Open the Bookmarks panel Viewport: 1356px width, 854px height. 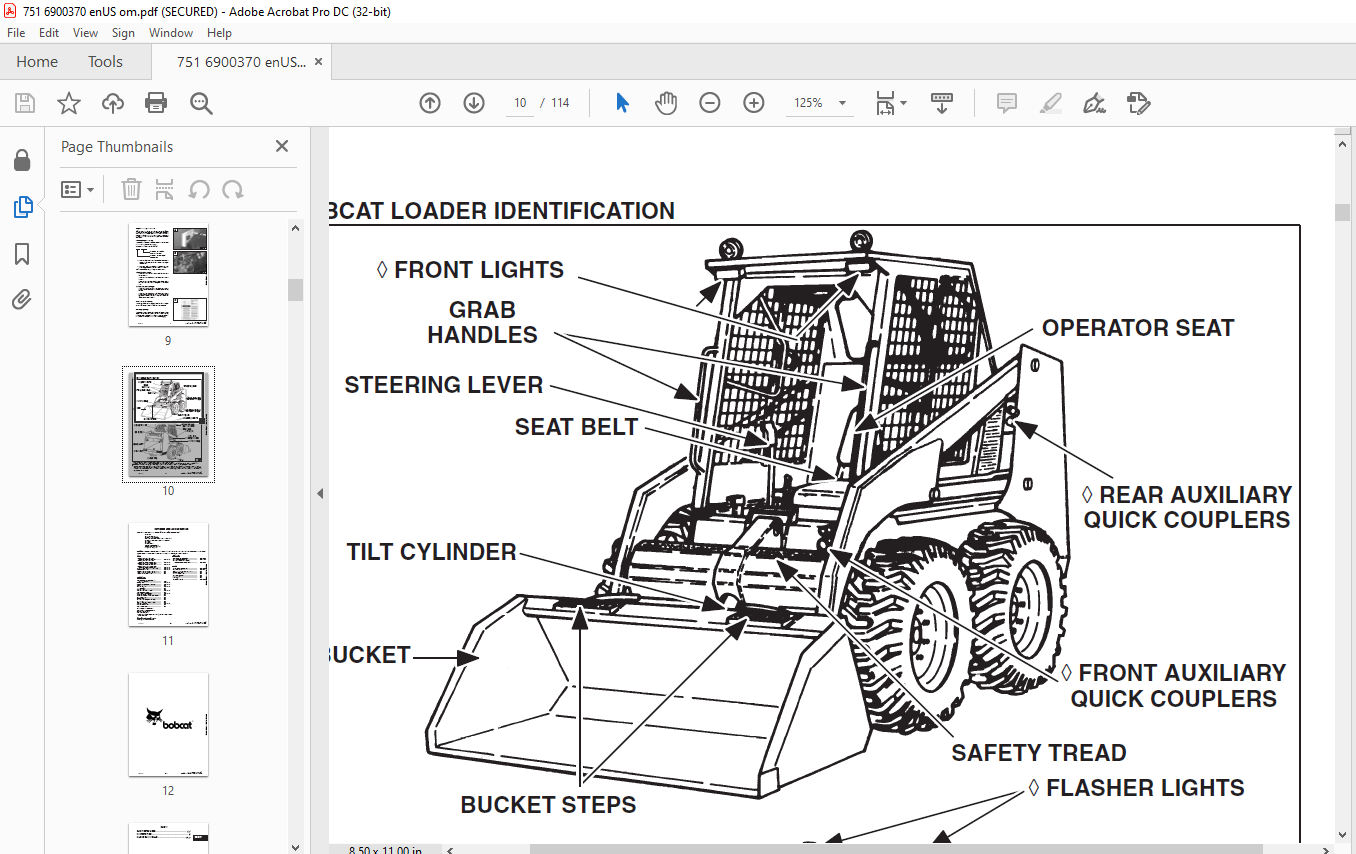pyautogui.click(x=22, y=254)
